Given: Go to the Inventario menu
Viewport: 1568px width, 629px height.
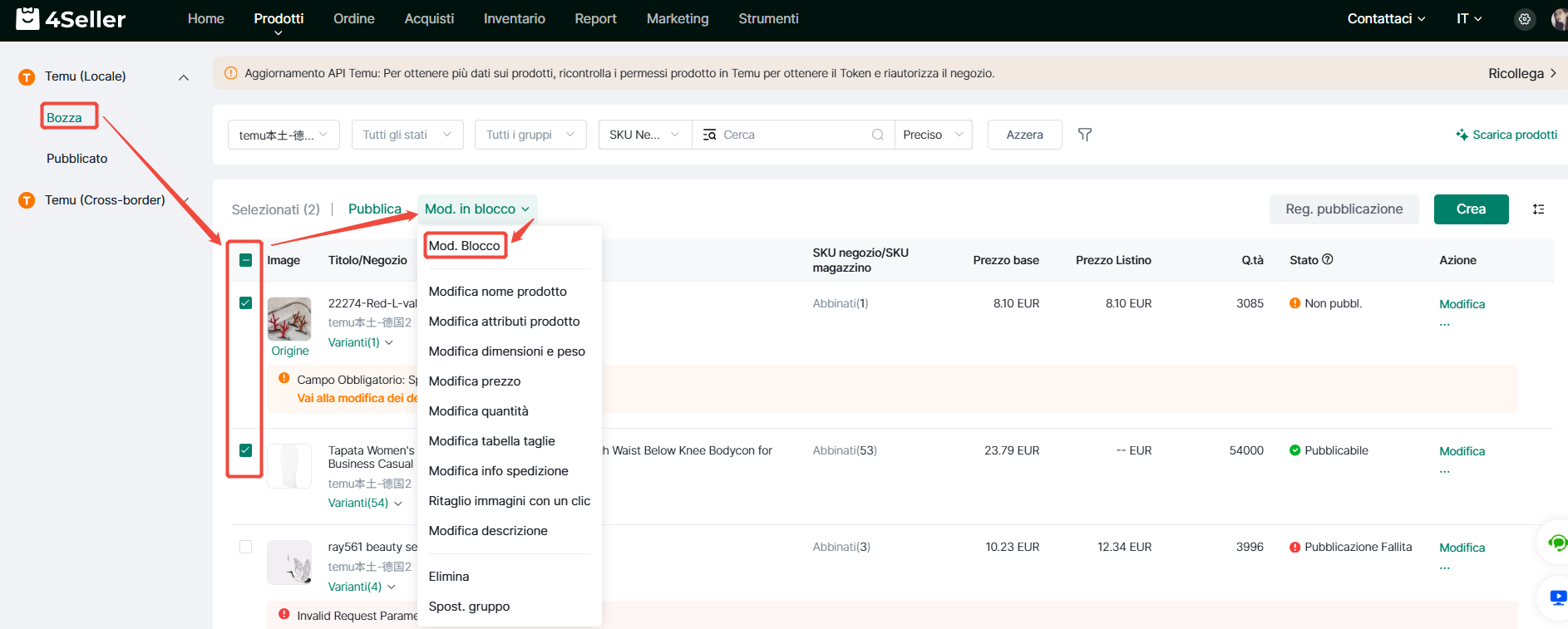Looking at the screenshot, I should [x=515, y=18].
